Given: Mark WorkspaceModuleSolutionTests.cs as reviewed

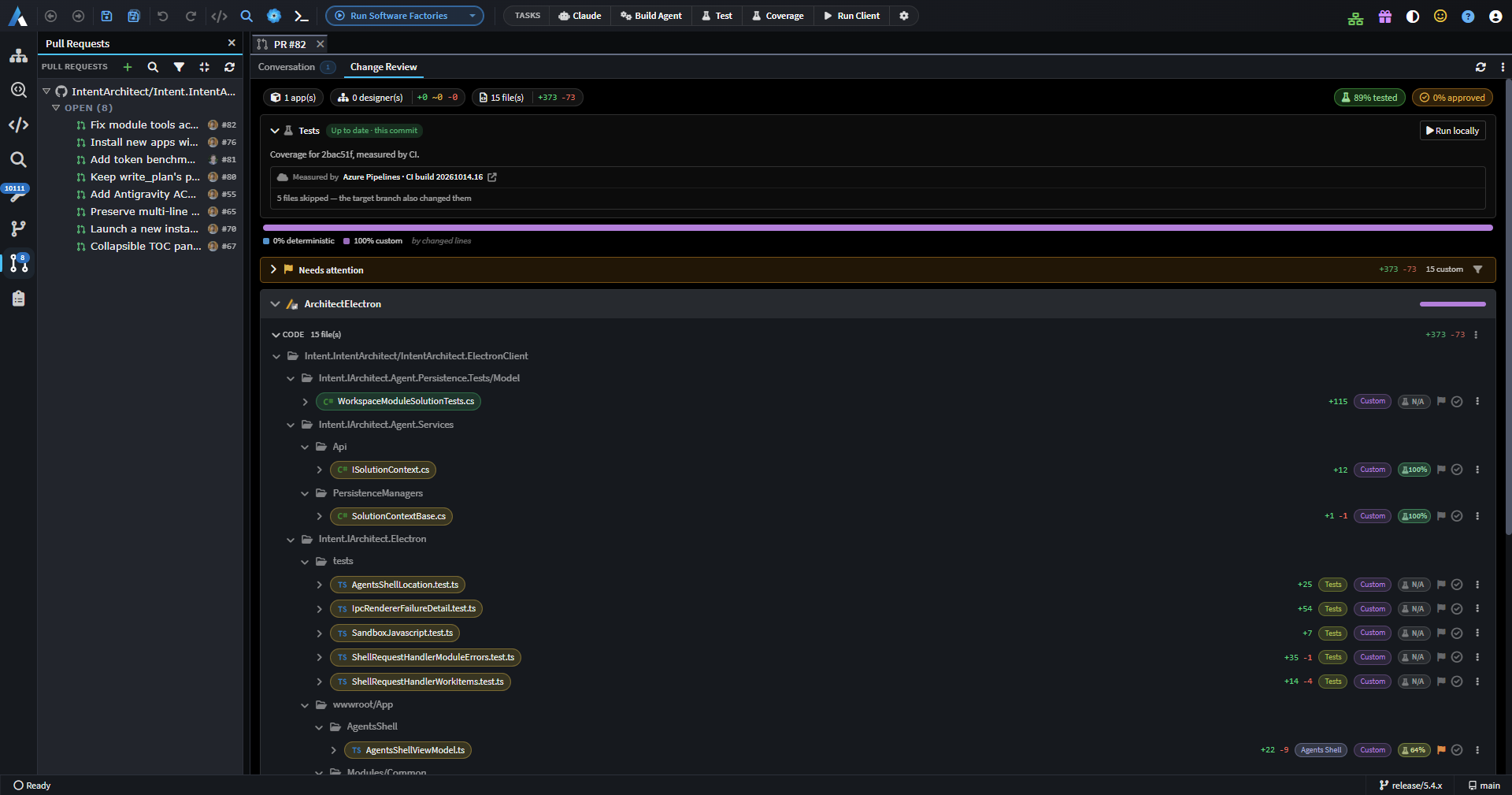Looking at the screenshot, I should pyautogui.click(x=1457, y=402).
